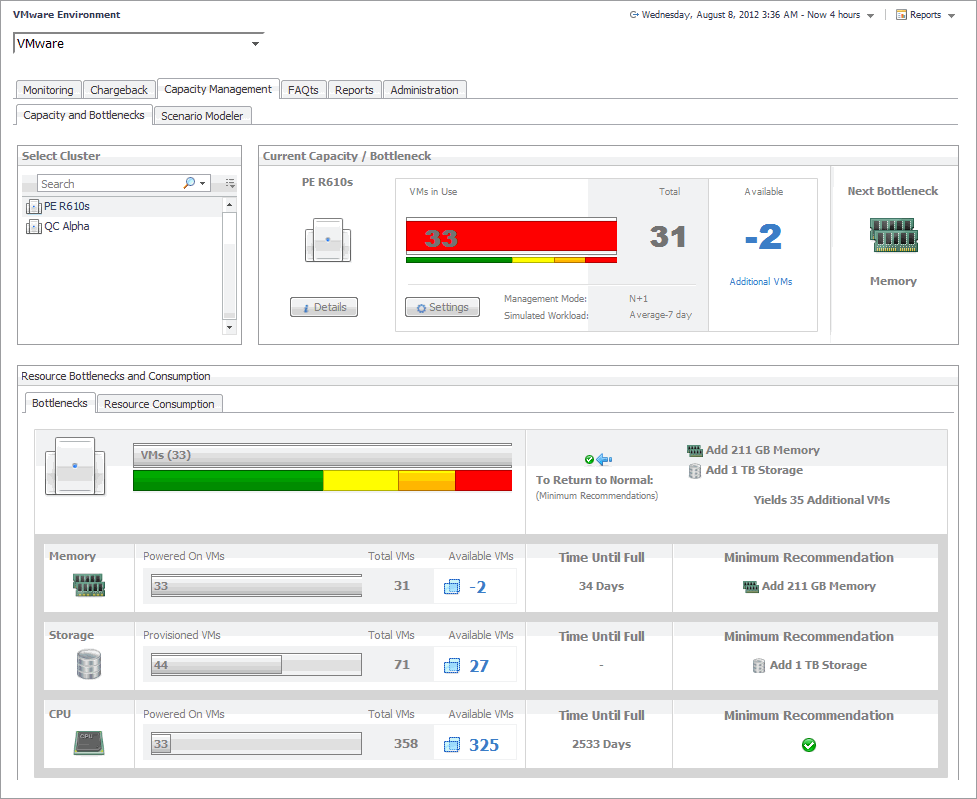
Task: Expand the time range dropdown arrow
Action: (870, 16)
